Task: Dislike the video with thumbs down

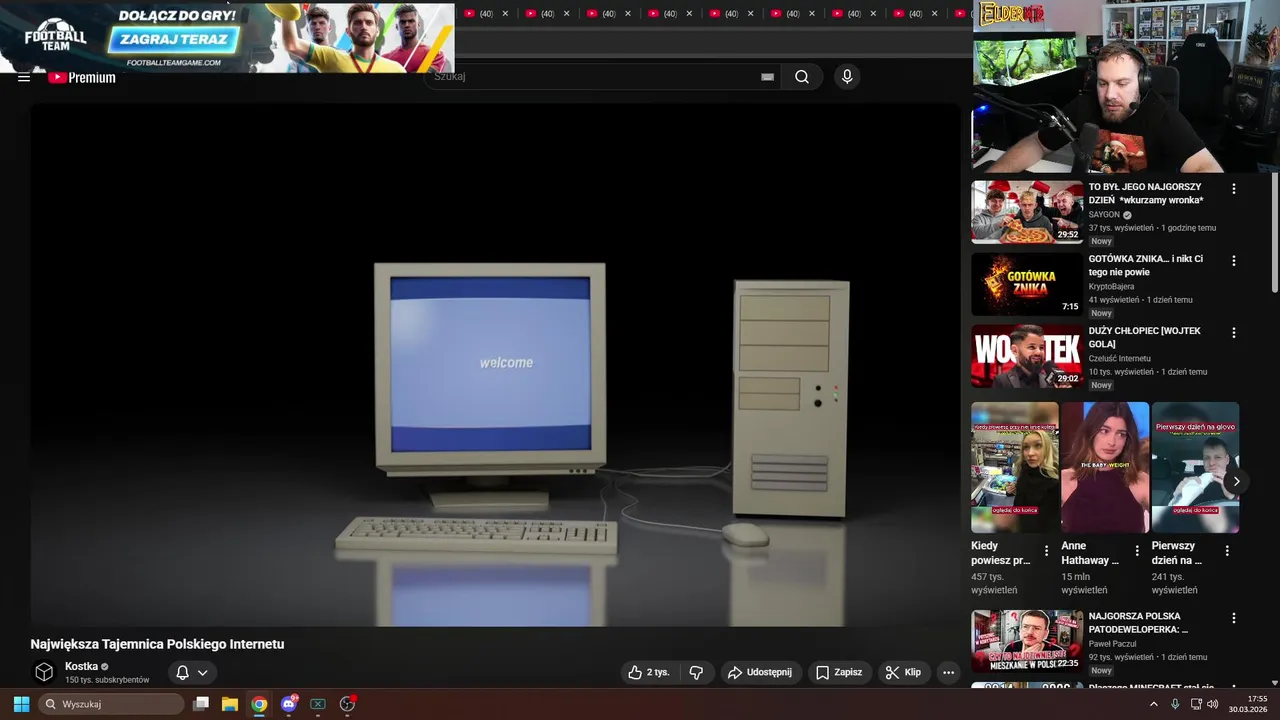Action: coord(697,673)
